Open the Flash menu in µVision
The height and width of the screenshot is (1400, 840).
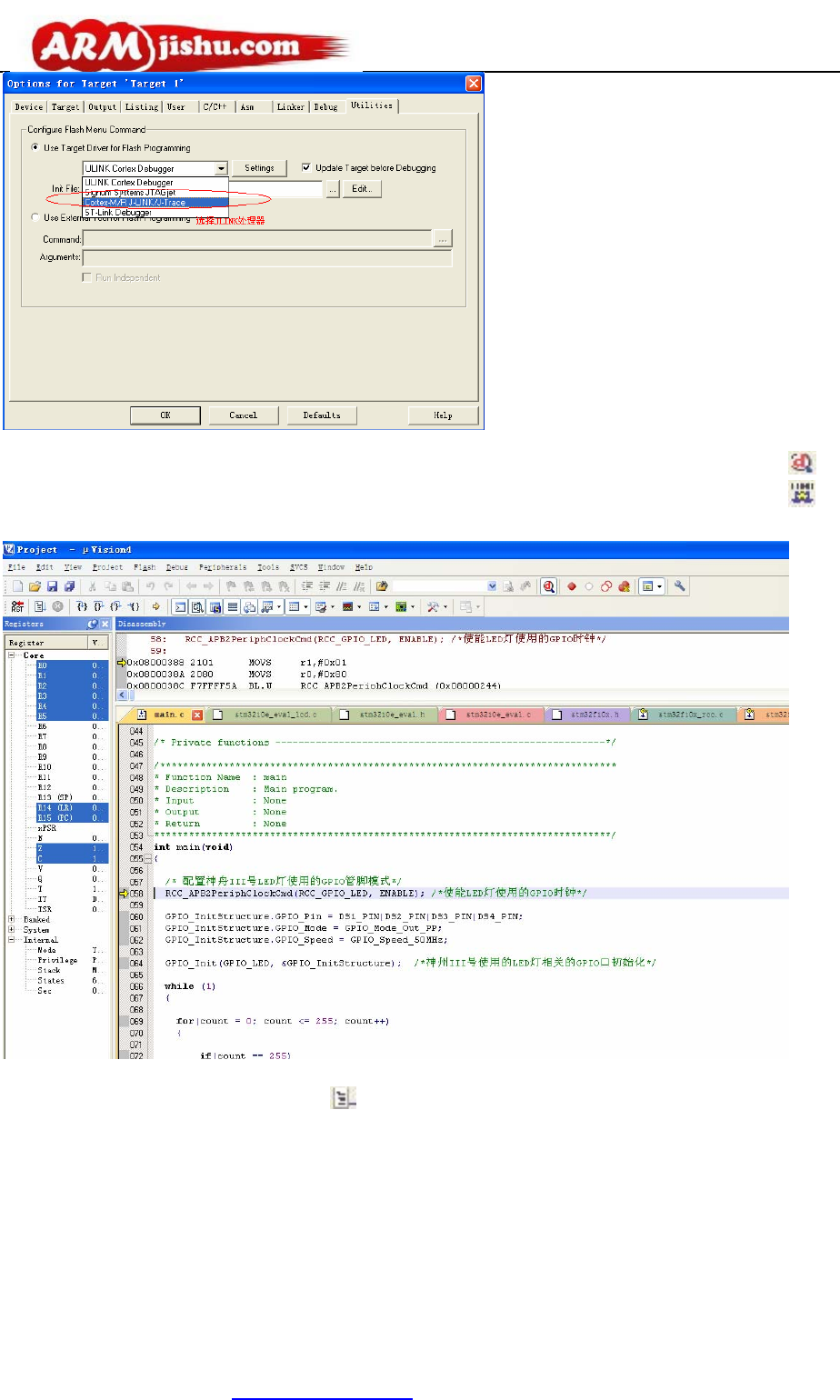pos(145,567)
